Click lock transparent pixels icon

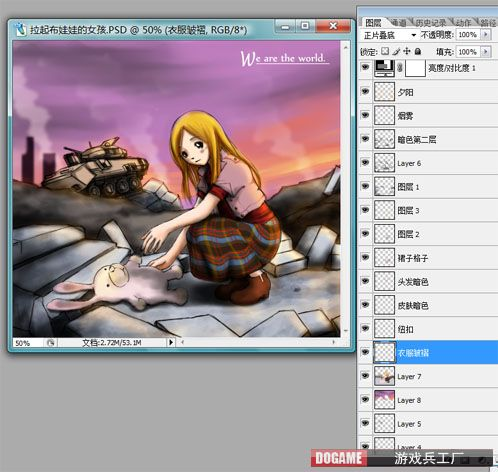click(x=385, y=51)
